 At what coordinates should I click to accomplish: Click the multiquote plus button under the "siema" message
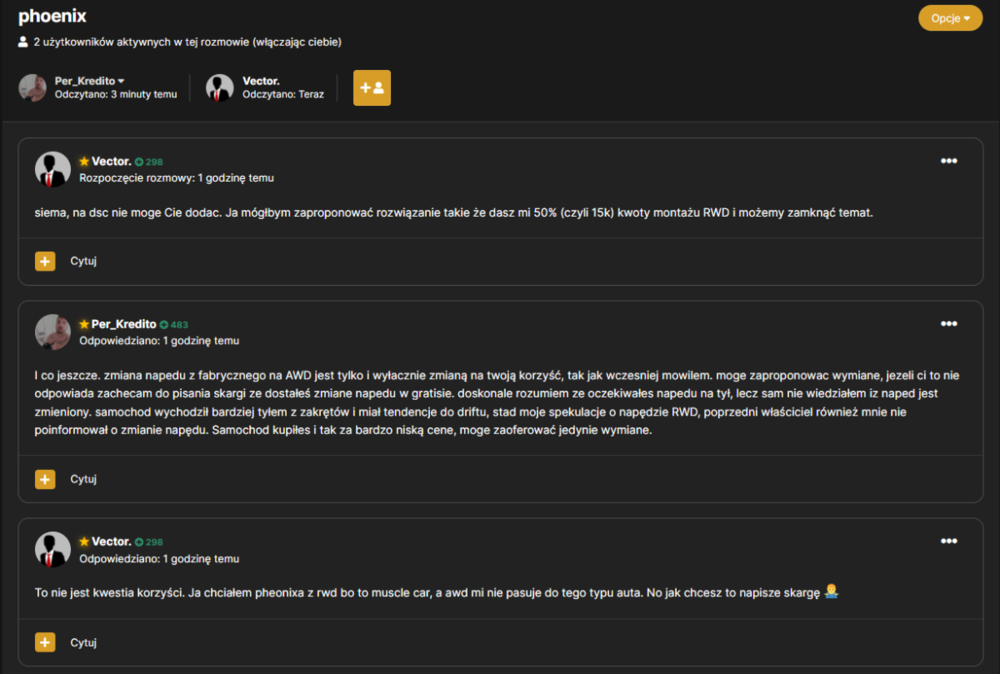point(45,261)
